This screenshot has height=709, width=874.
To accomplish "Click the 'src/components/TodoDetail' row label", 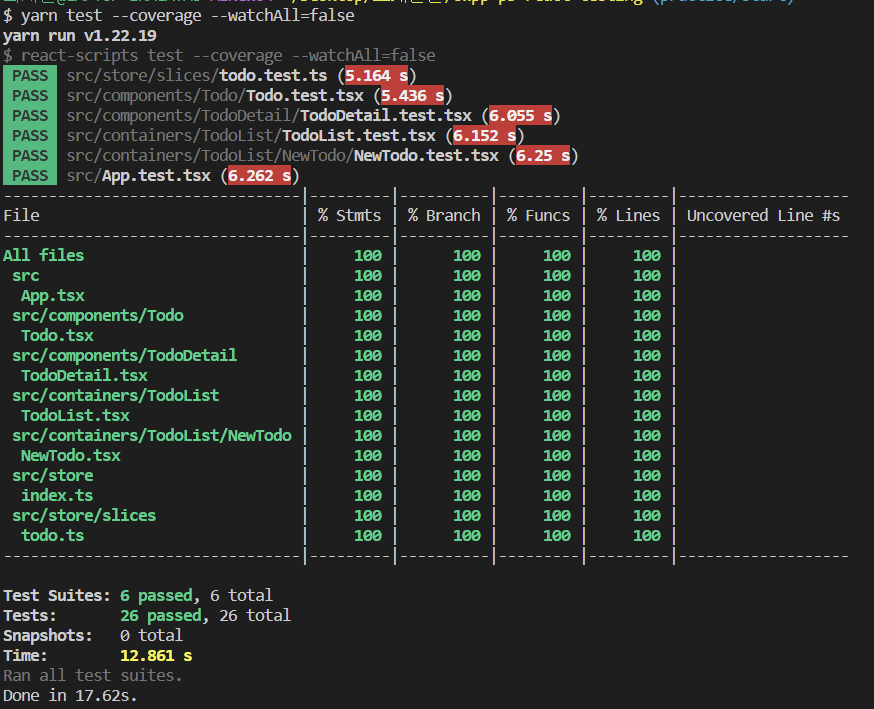I will click(x=124, y=356).
